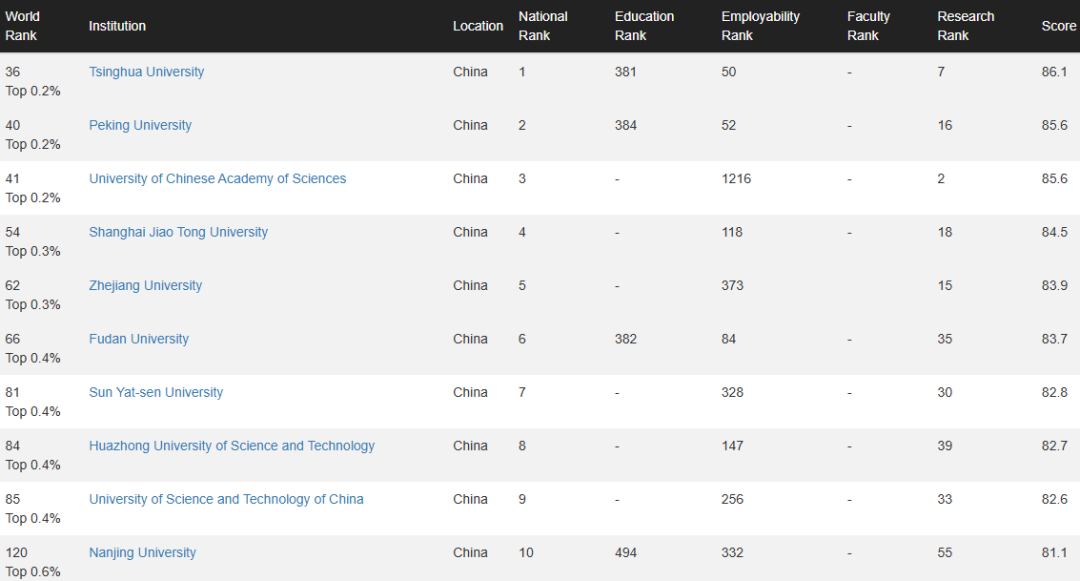Click the score 82.8 cell
Viewport: 1080px width, 581px height.
pos(1054,392)
